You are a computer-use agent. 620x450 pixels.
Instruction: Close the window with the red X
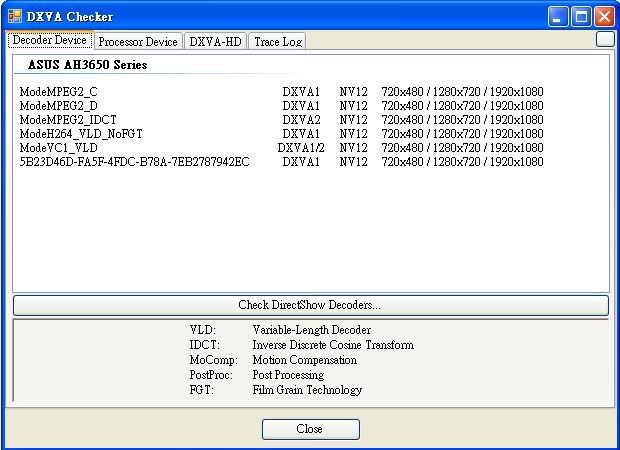[x=605, y=17]
